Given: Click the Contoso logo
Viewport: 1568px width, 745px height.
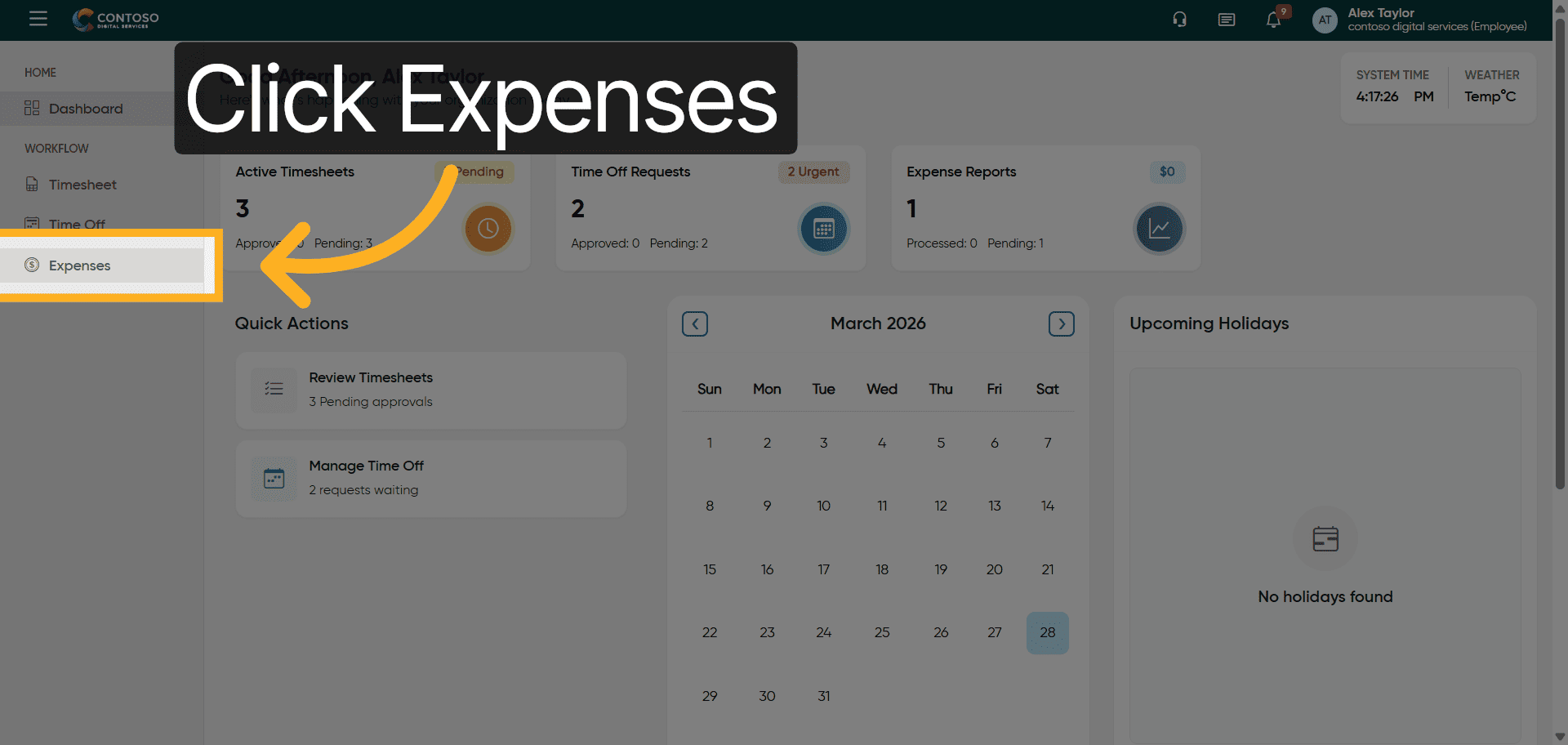Looking at the screenshot, I should (x=116, y=19).
